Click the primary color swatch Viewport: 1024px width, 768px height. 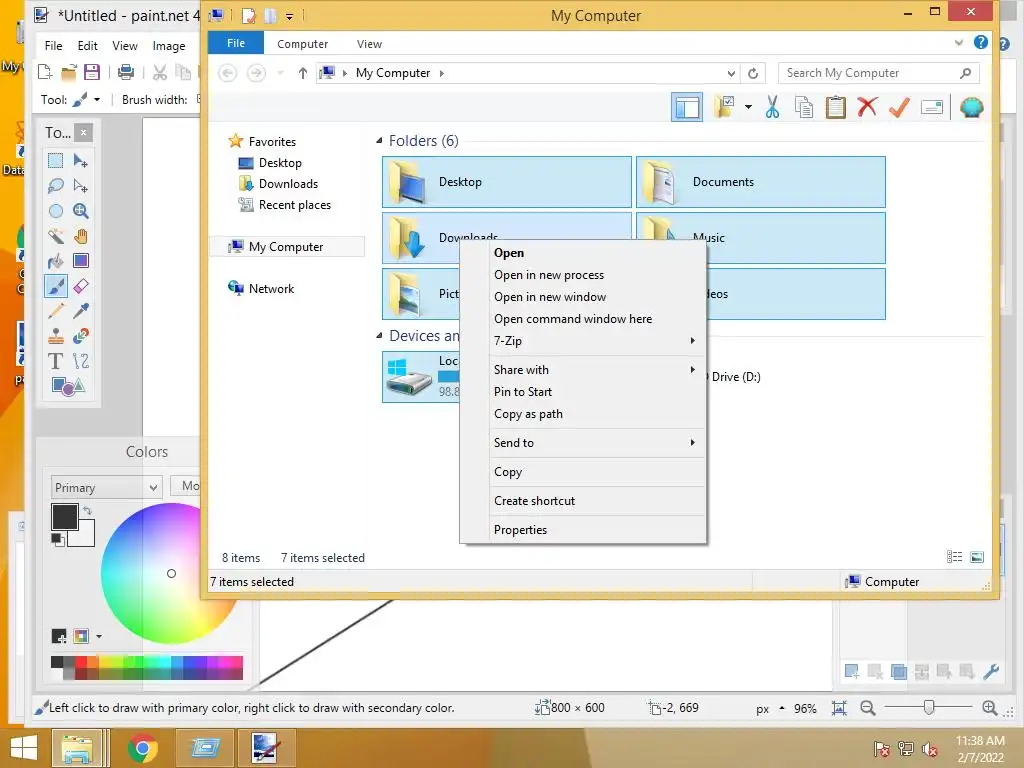[x=65, y=517]
